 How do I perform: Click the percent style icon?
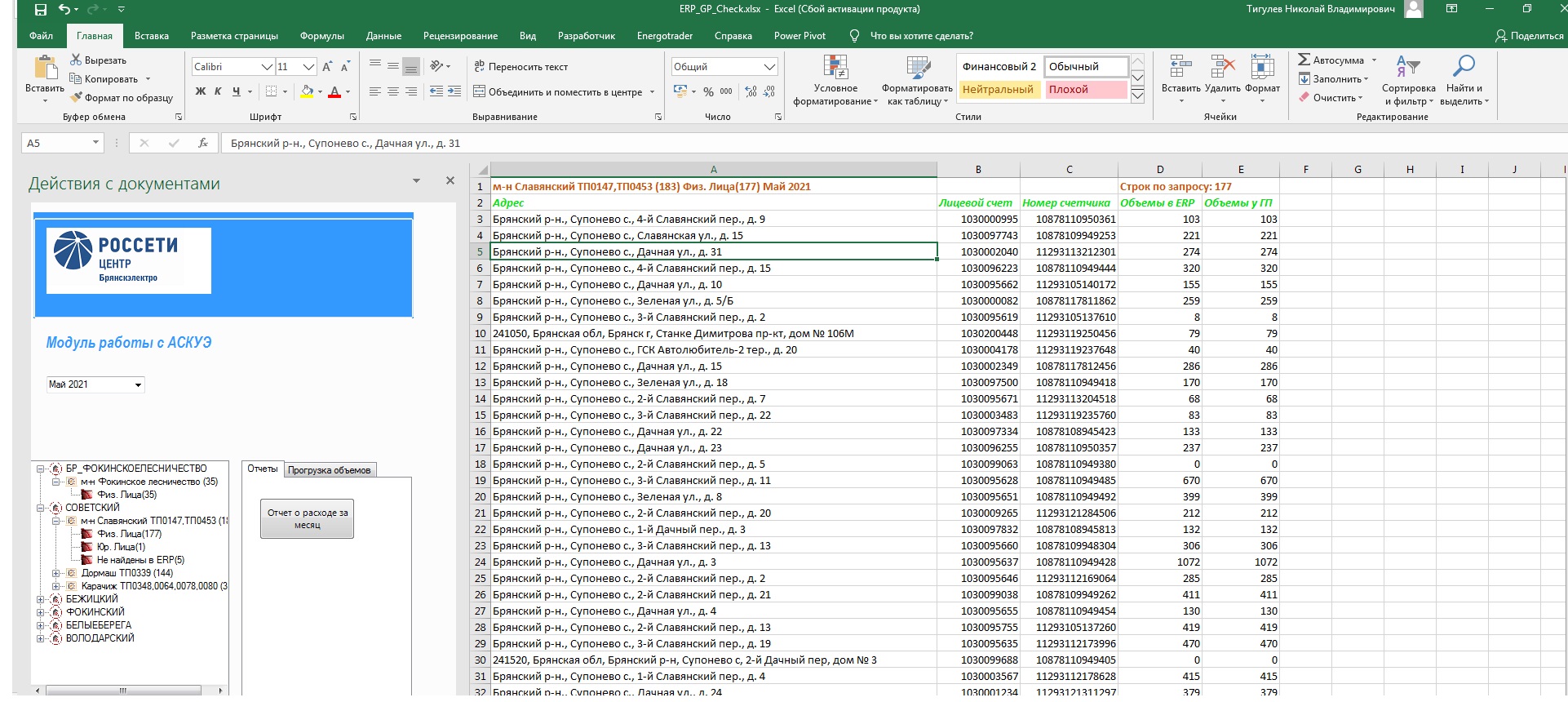click(x=708, y=92)
